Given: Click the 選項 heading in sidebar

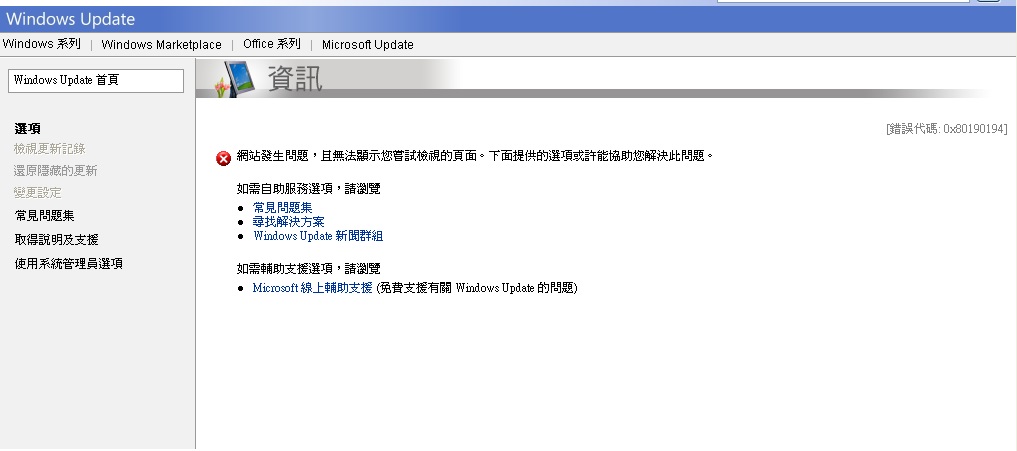Looking at the screenshot, I should click(x=28, y=128).
